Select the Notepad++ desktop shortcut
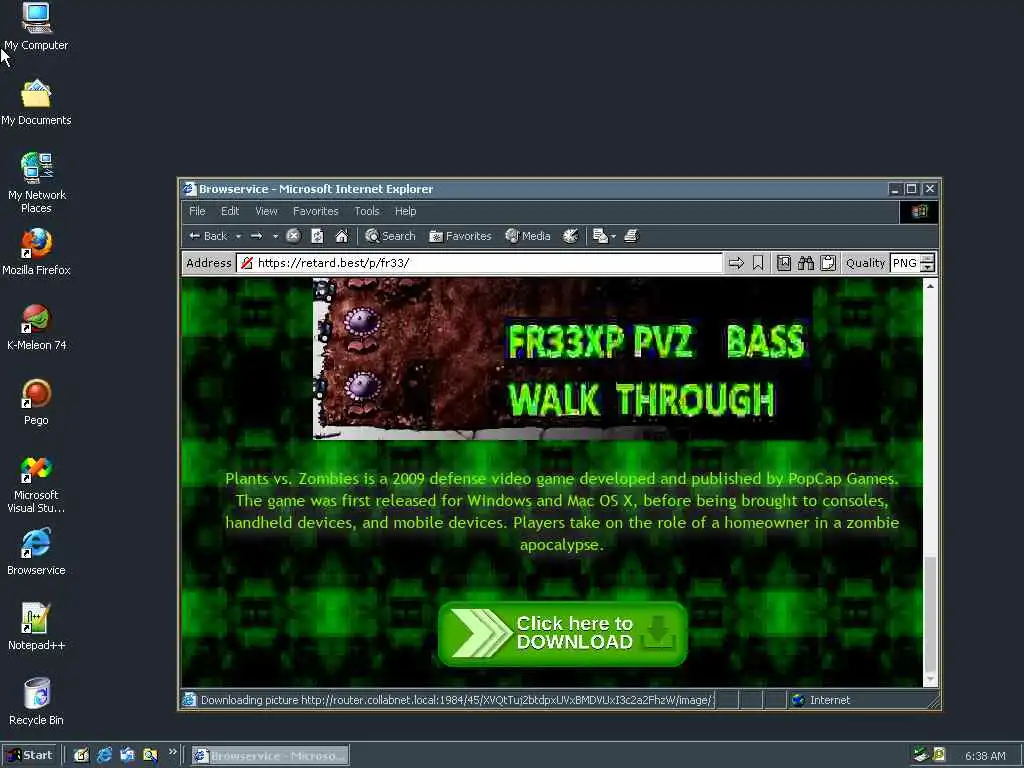This screenshot has height=768, width=1024. (x=36, y=627)
